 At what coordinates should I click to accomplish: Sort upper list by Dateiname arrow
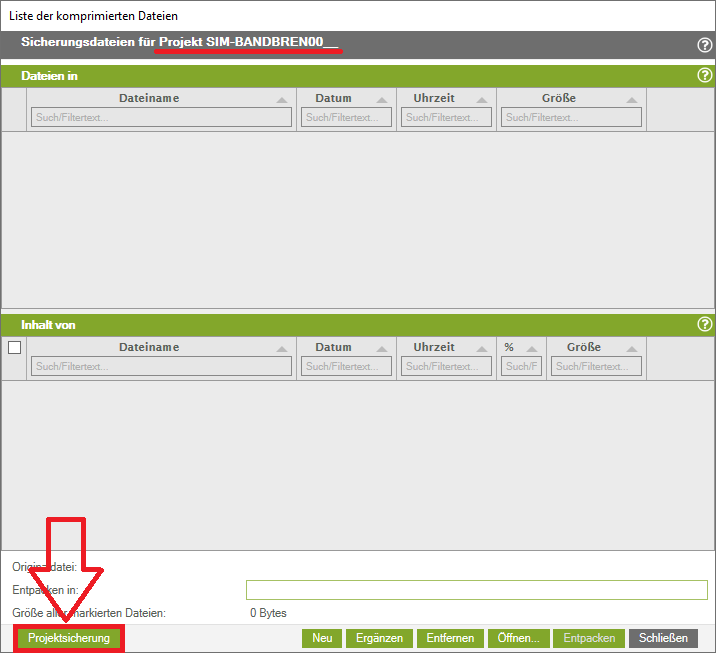(282, 100)
